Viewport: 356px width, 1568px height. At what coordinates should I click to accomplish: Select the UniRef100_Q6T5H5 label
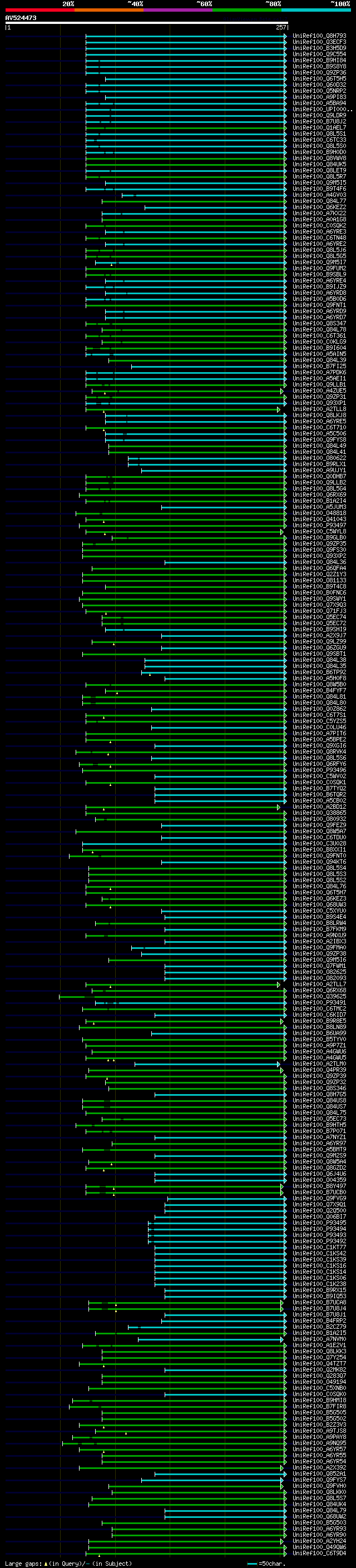[x=319, y=78]
